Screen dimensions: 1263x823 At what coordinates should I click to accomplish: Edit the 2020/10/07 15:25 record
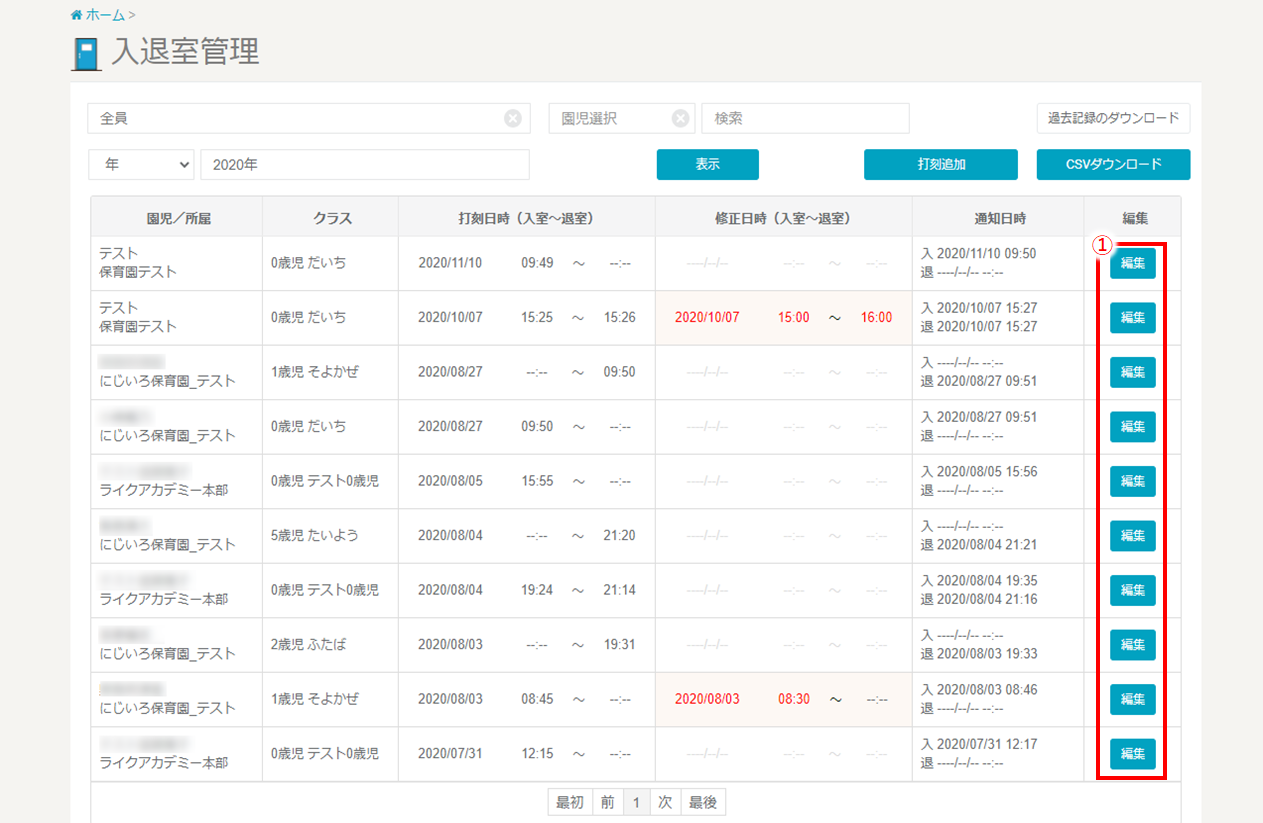(1132, 318)
